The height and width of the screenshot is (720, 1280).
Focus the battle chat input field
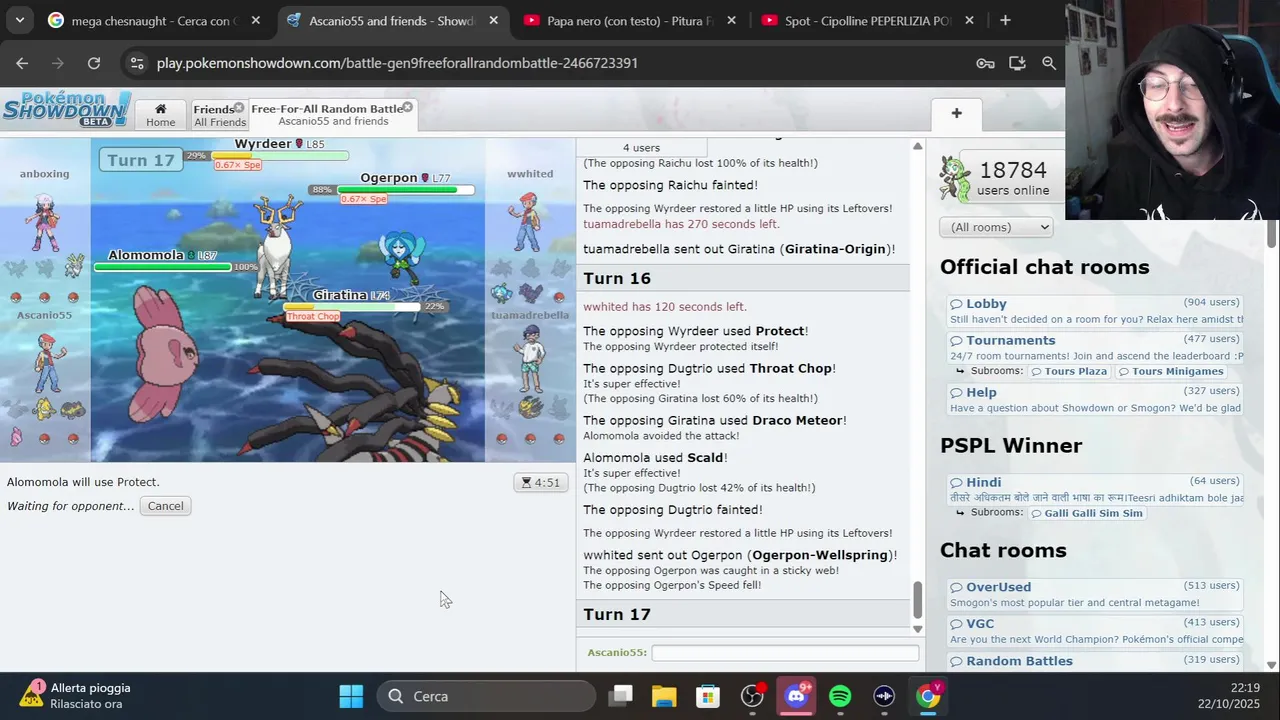pyautogui.click(x=785, y=653)
